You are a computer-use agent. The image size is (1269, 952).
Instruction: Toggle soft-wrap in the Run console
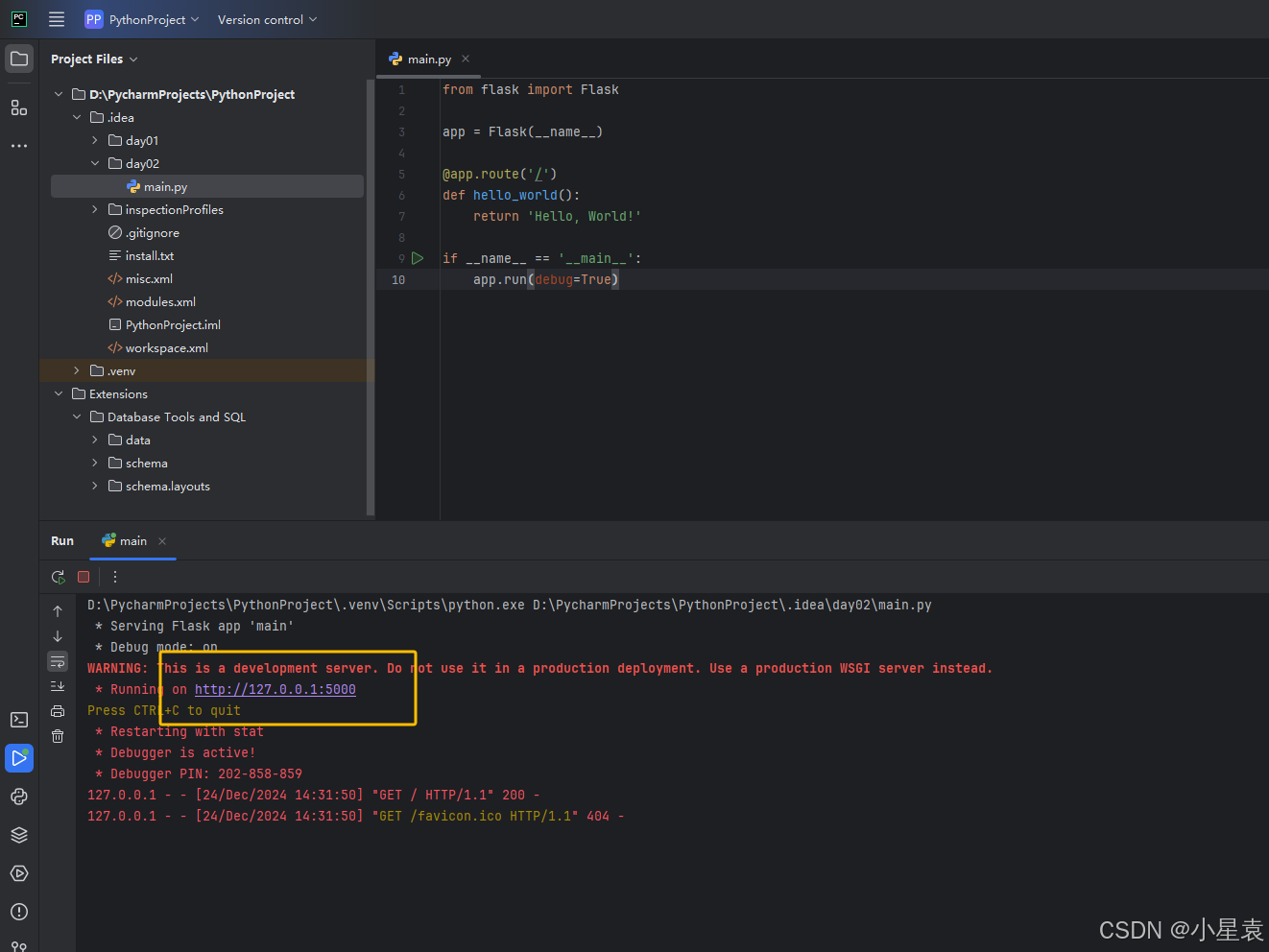[58, 661]
